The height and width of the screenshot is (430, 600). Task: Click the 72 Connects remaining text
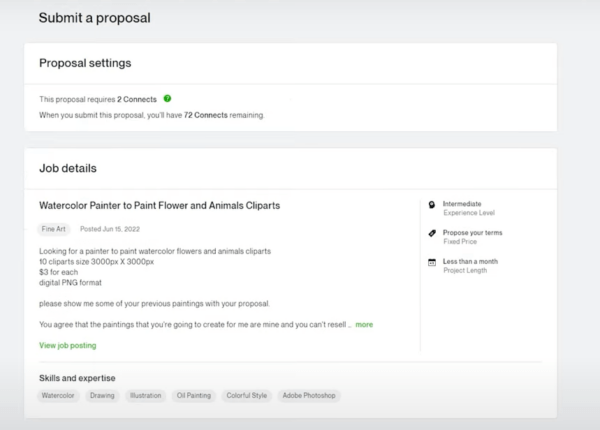pyautogui.click(x=224, y=115)
